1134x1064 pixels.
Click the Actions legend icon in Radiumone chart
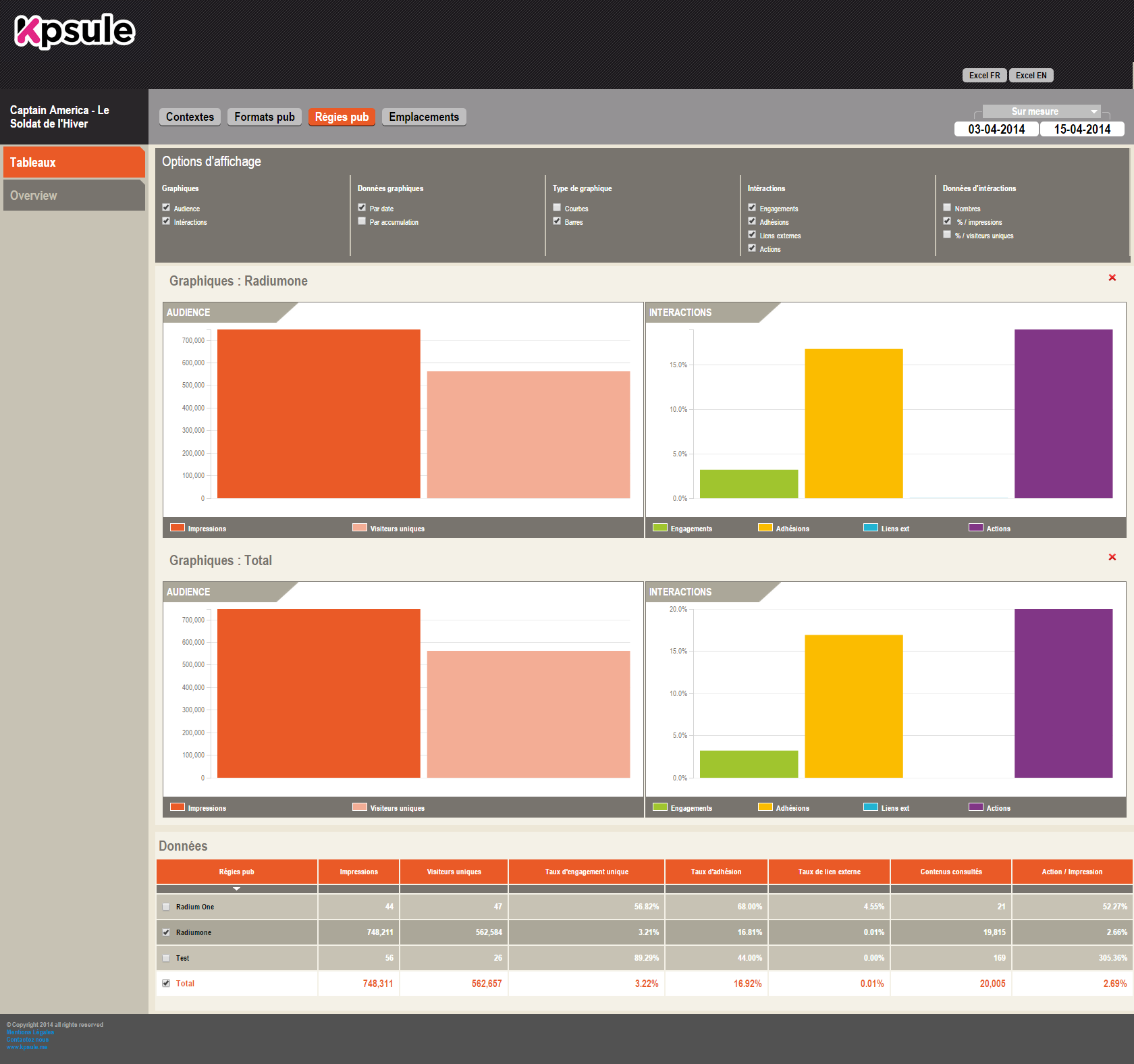pyautogui.click(x=975, y=528)
